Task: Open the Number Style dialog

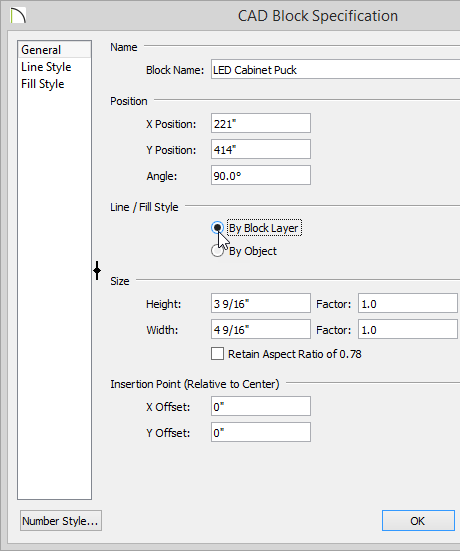Action: click(61, 520)
